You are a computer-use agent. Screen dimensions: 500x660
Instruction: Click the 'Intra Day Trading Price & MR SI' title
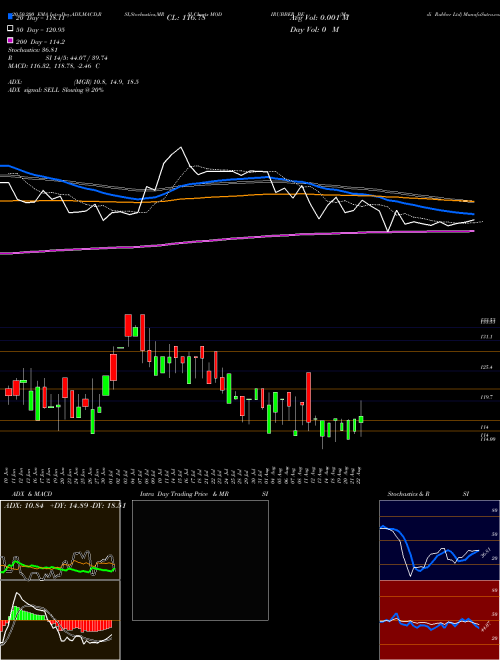[204, 494]
